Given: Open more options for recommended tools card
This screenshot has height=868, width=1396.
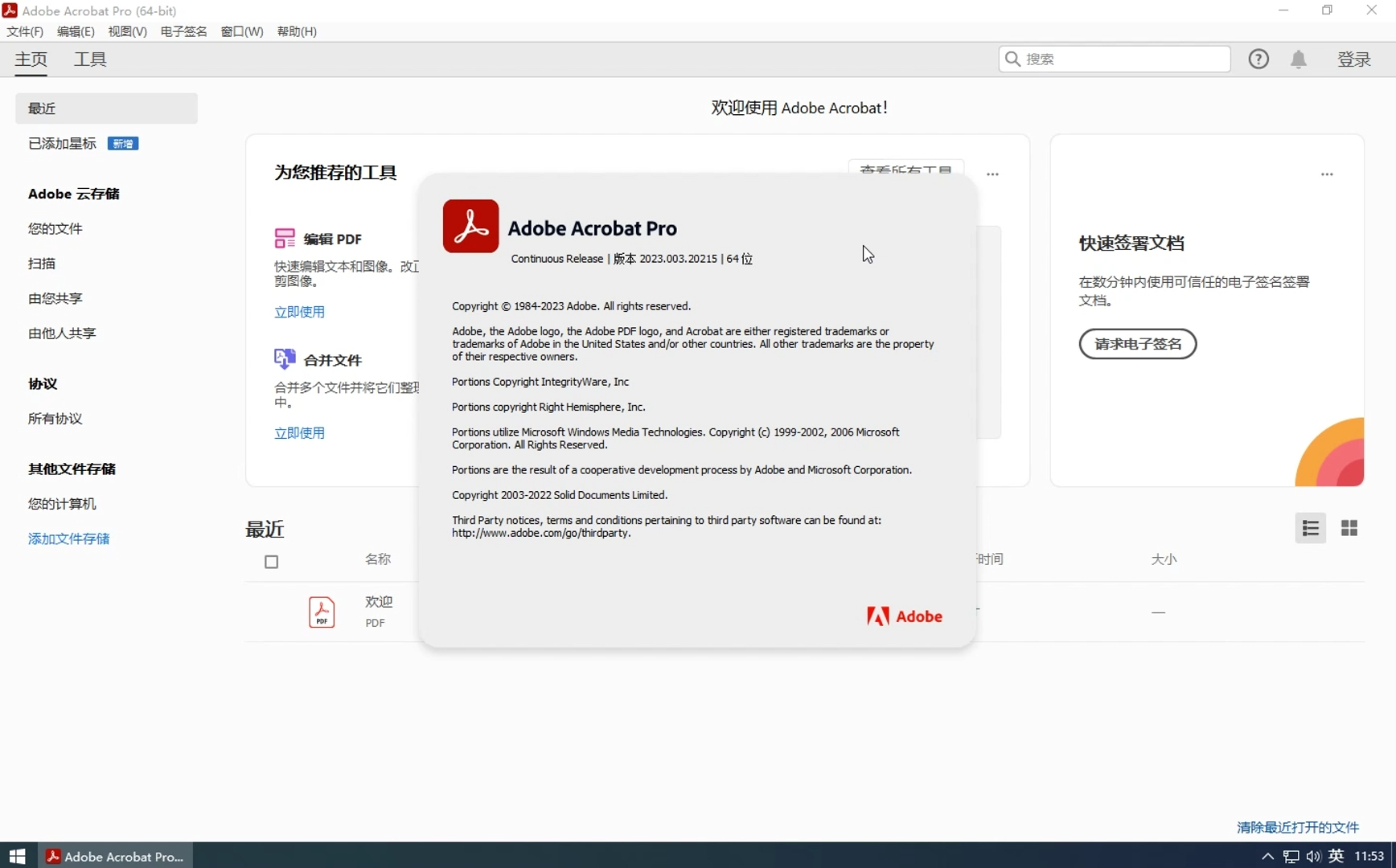Looking at the screenshot, I should tap(992, 174).
